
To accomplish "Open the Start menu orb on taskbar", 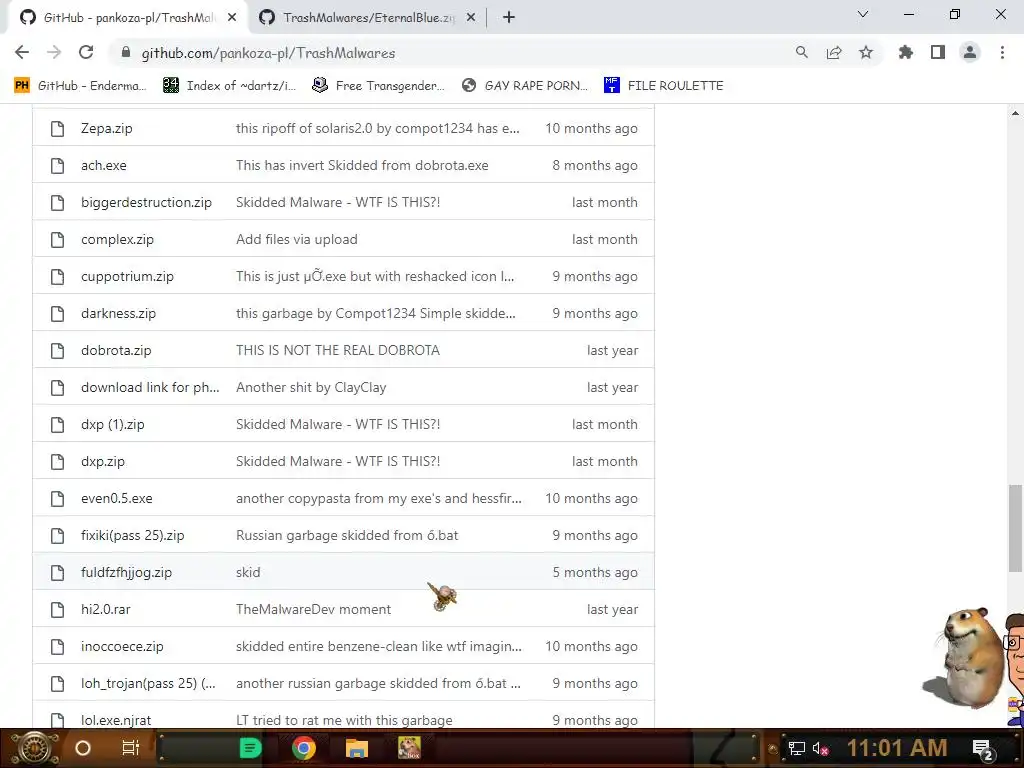I will [34, 748].
